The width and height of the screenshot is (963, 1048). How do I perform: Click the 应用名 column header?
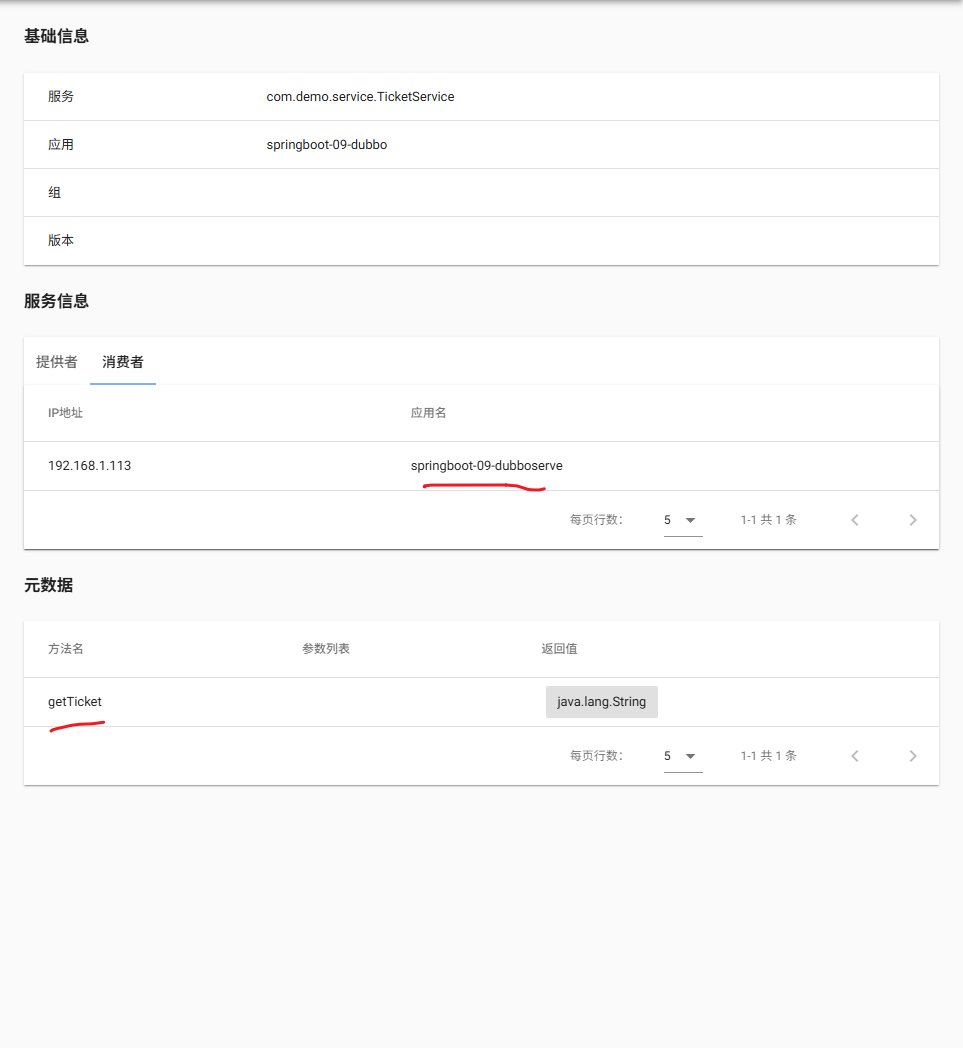(x=428, y=413)
